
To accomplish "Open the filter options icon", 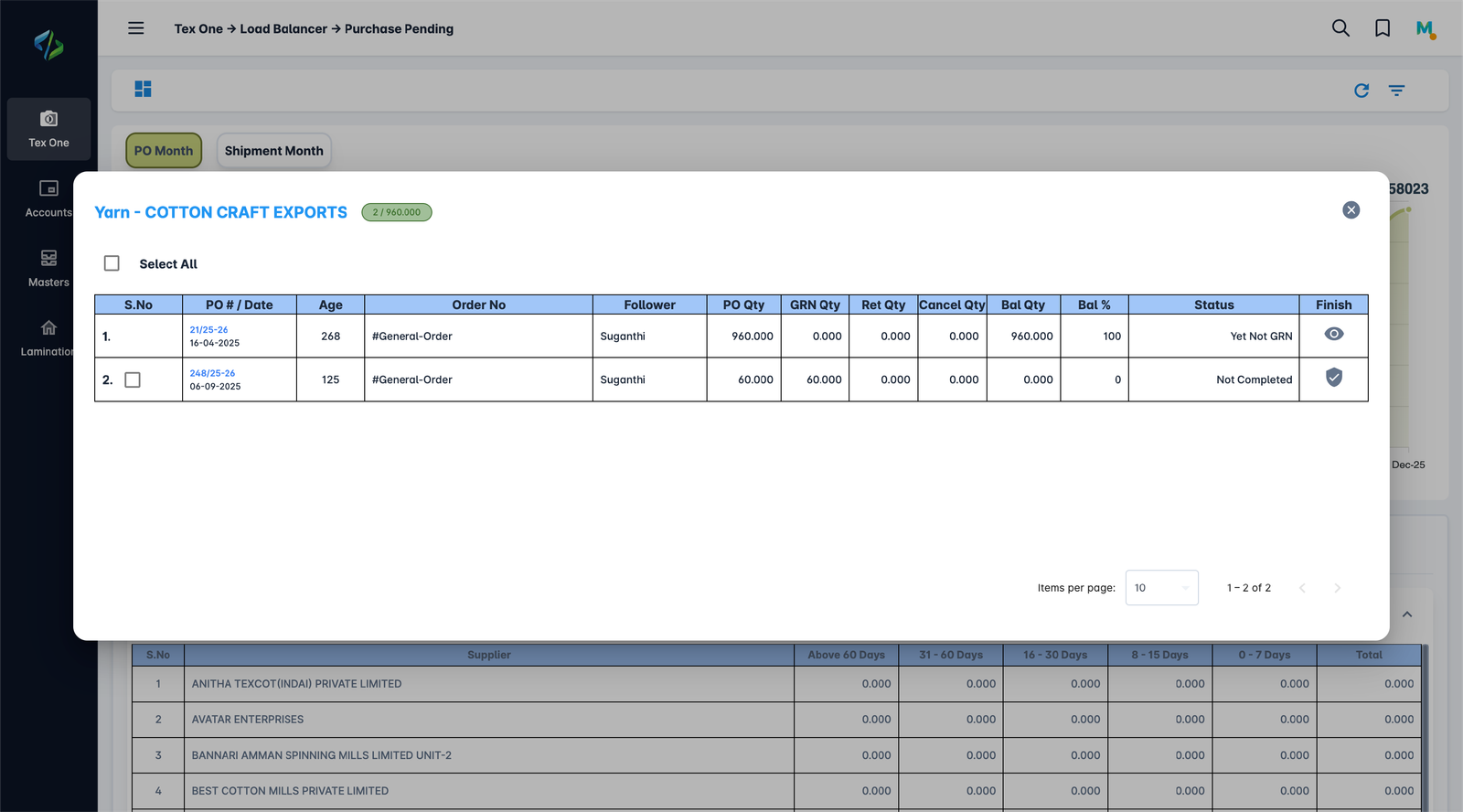I will pyautogui.click(x=1396, y=91).
